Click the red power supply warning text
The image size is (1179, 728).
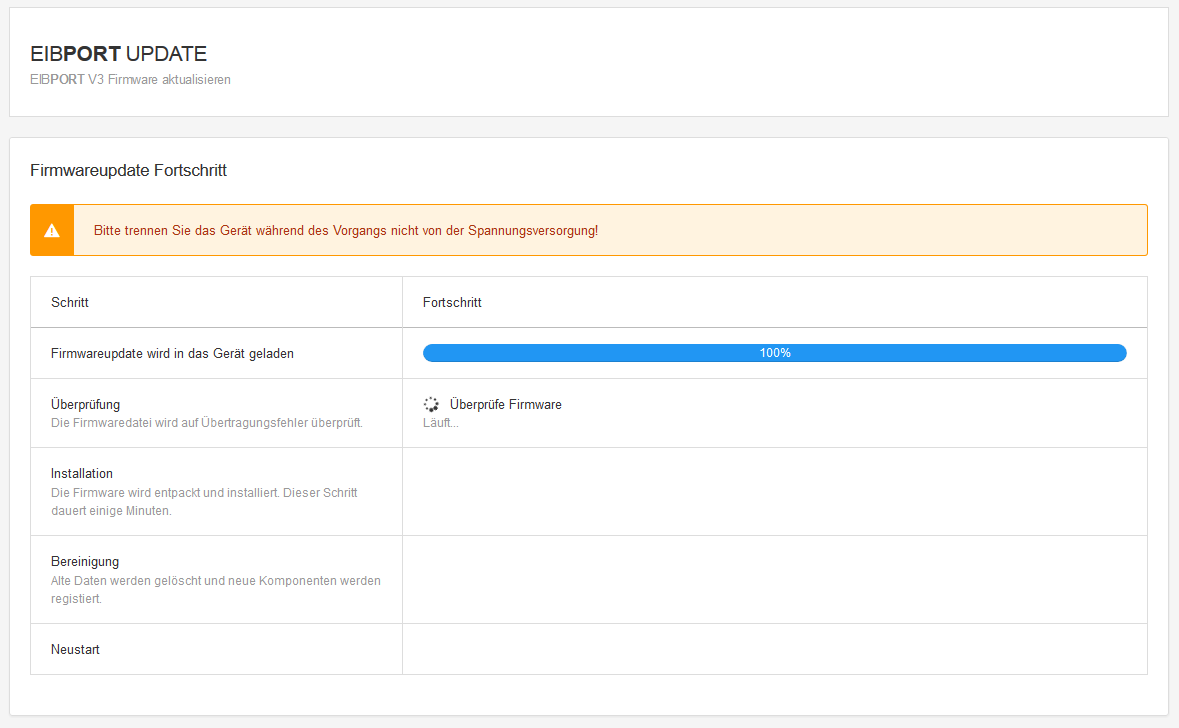pos(346,231)
